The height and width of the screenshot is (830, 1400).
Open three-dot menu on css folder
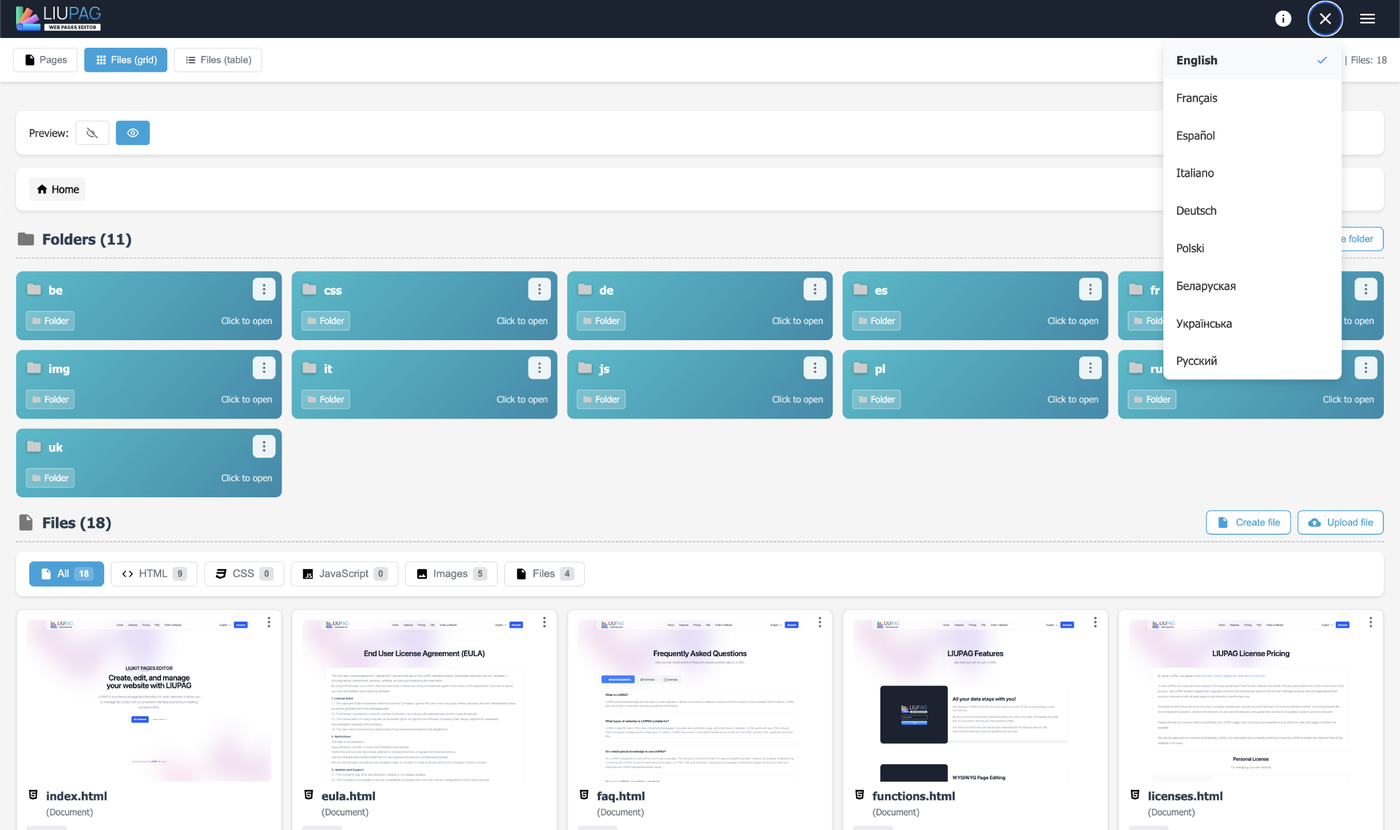coord(539,290)
